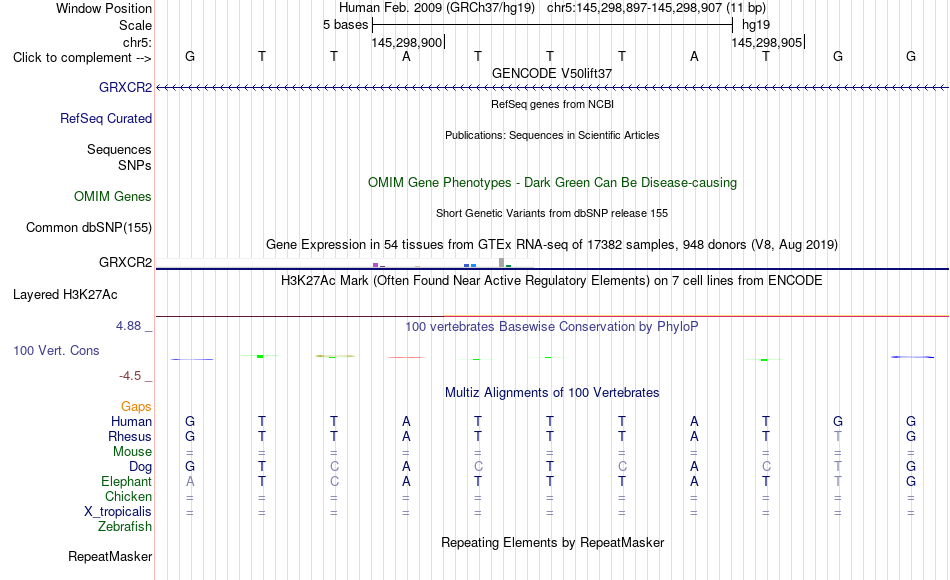
Task: Select the Rhesus species row label
Action: pyautogui.click(x=130, y=436)
